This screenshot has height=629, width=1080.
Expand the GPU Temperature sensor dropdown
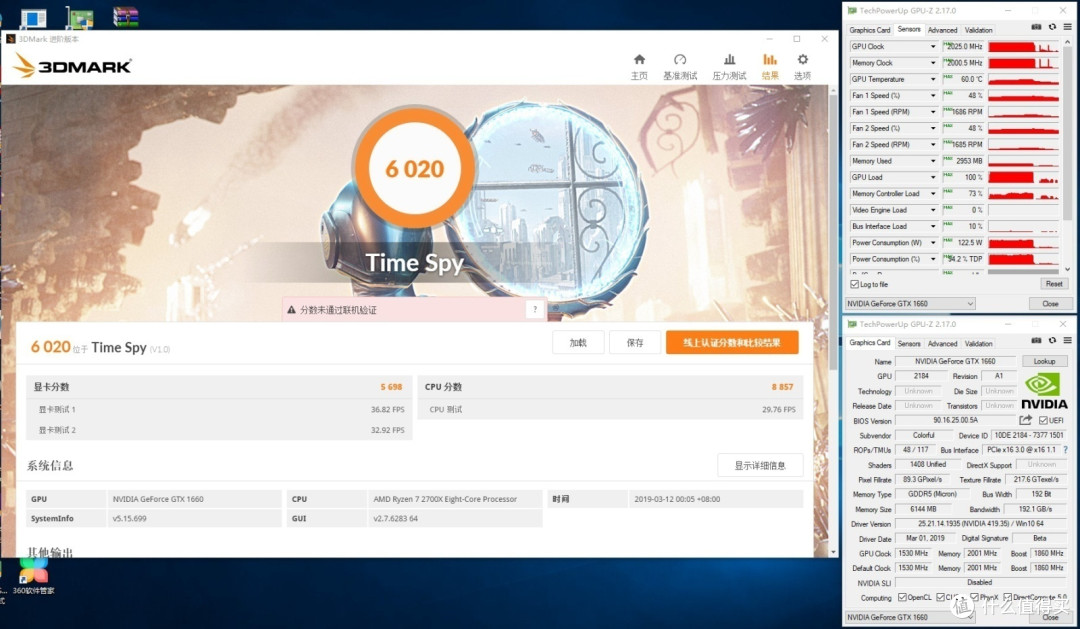933,79
